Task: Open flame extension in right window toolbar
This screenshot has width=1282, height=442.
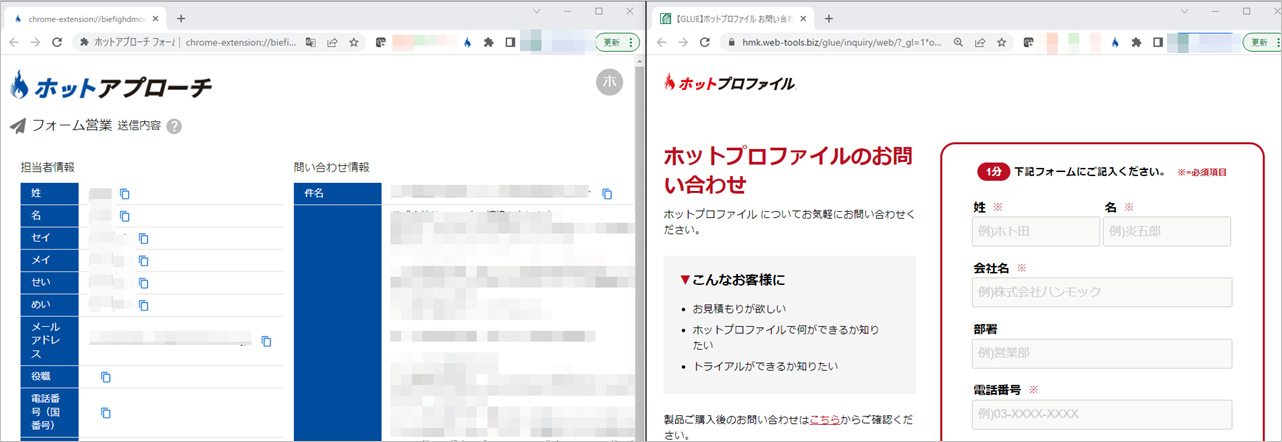Action: pyautogui.click(x=1115, y=43)
